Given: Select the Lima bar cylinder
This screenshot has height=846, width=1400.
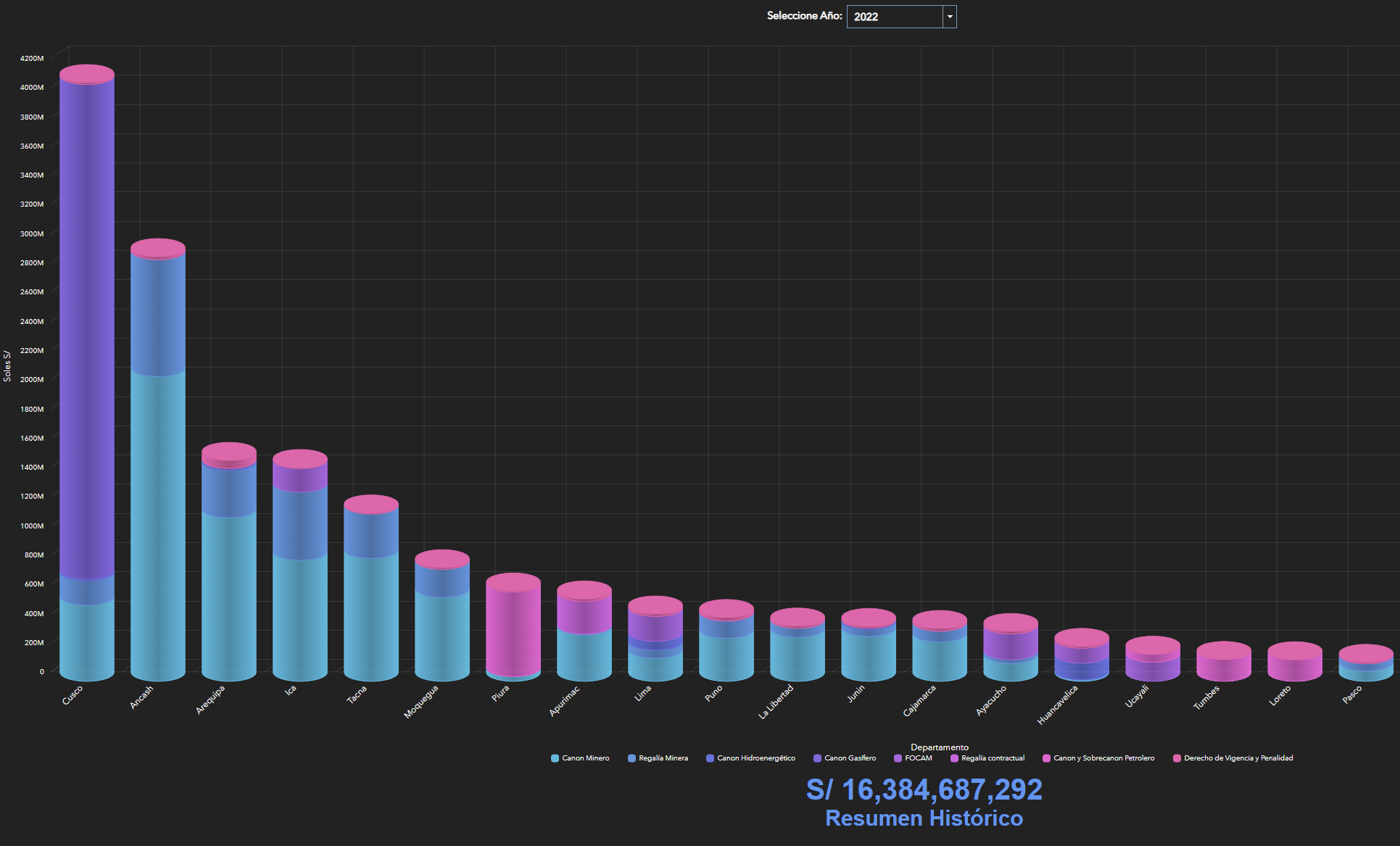Looking at the screenshot, I should pyautogui.click(x=655, y=639).
